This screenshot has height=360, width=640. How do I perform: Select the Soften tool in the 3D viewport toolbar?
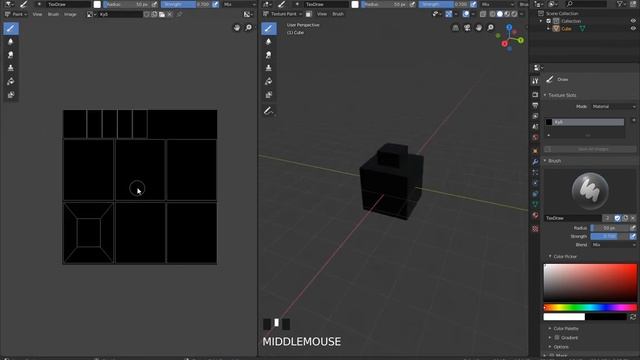pyautogui.click(x=269, y=42)
